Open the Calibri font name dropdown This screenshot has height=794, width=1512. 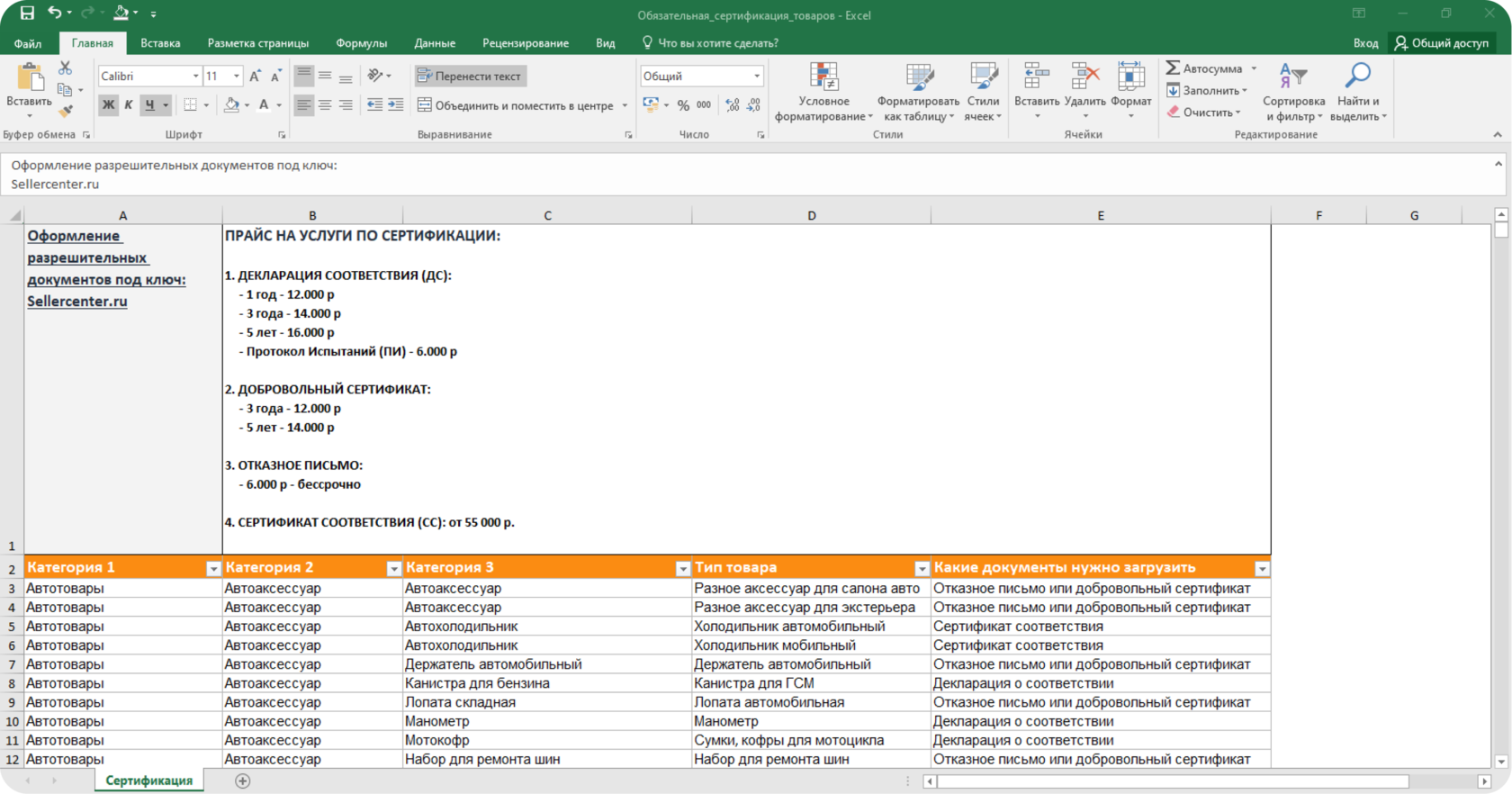[195, 77]
